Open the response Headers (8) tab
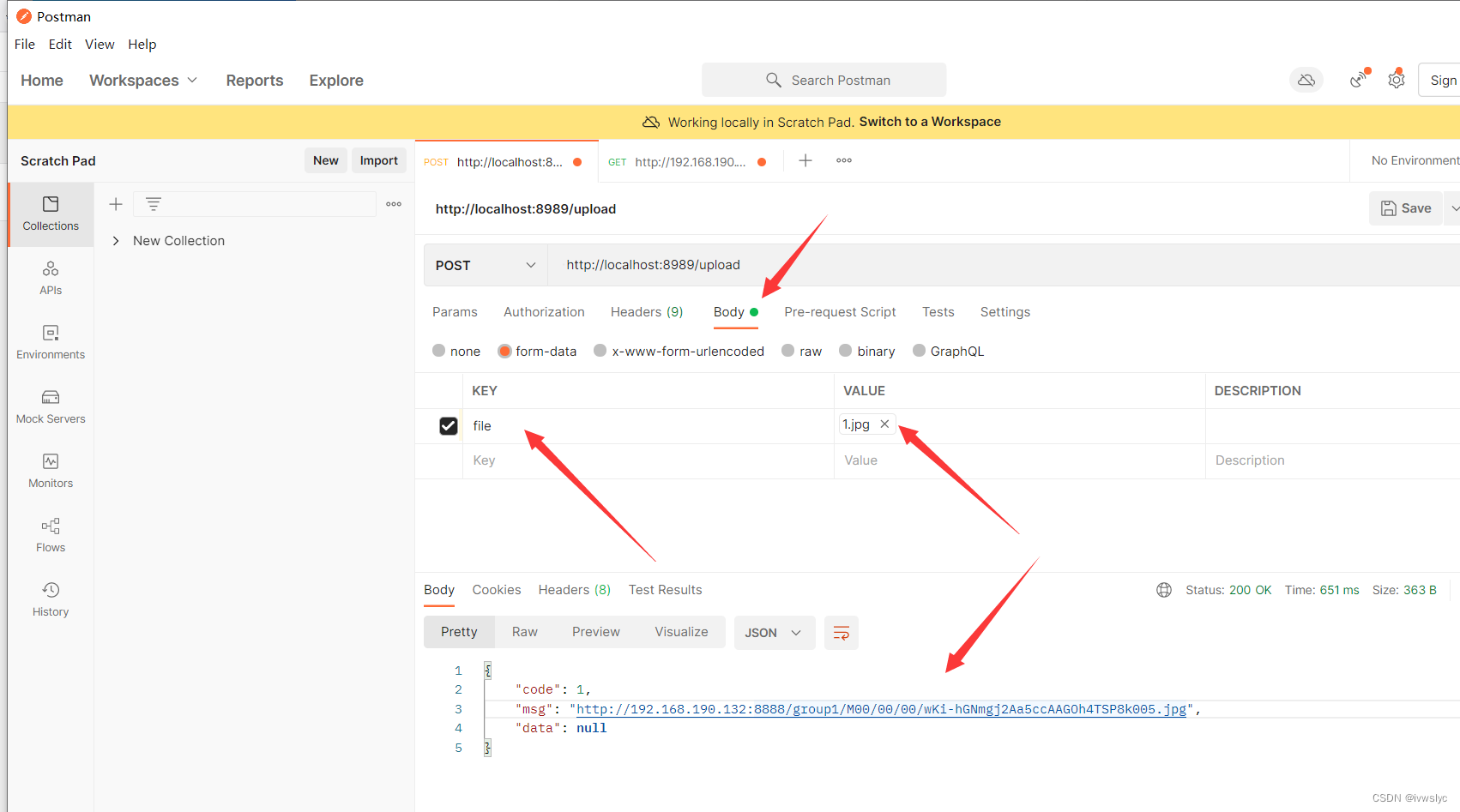This screenshot has height=812, width=1460. tap(575, 590)
